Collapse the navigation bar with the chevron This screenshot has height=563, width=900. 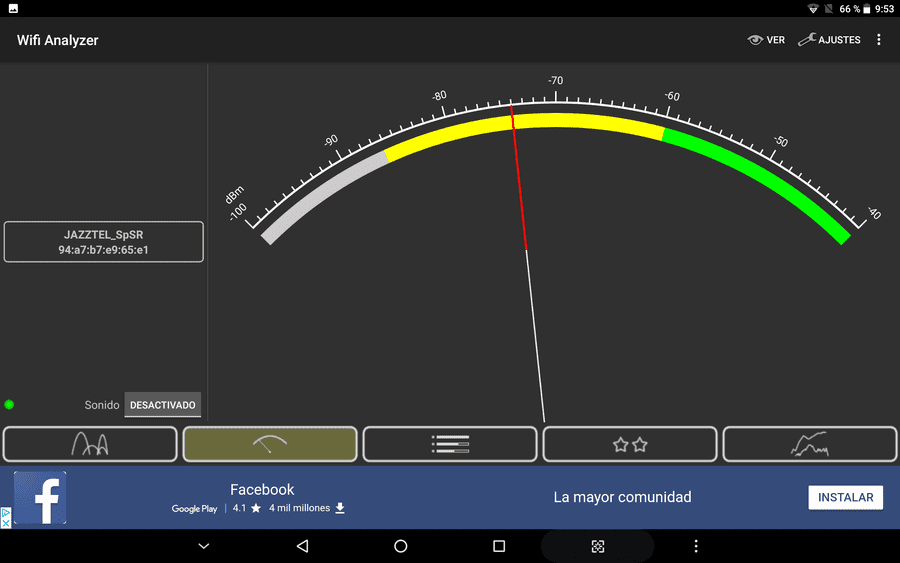tap(204, 546)
